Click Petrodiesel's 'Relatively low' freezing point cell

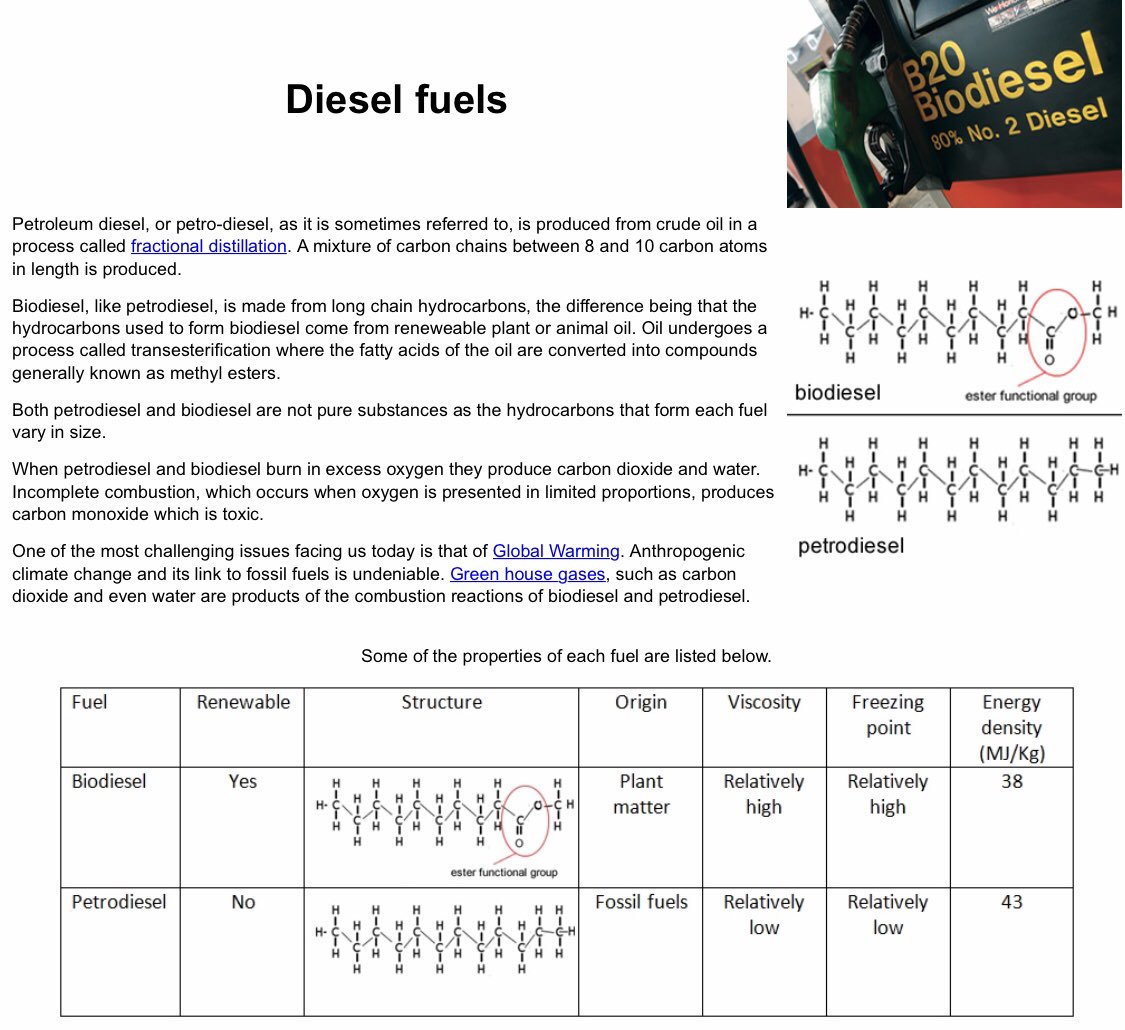(888, 952)
